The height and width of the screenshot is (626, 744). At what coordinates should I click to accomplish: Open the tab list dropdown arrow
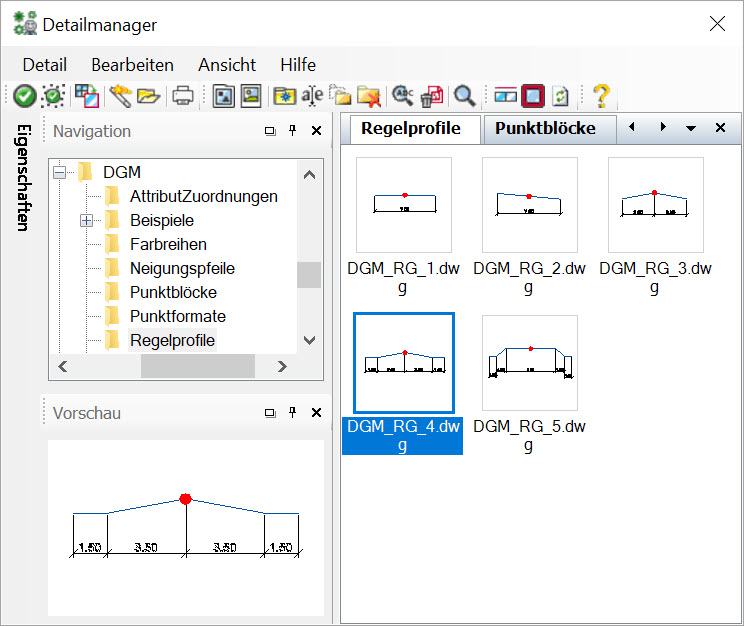[690, 129]
